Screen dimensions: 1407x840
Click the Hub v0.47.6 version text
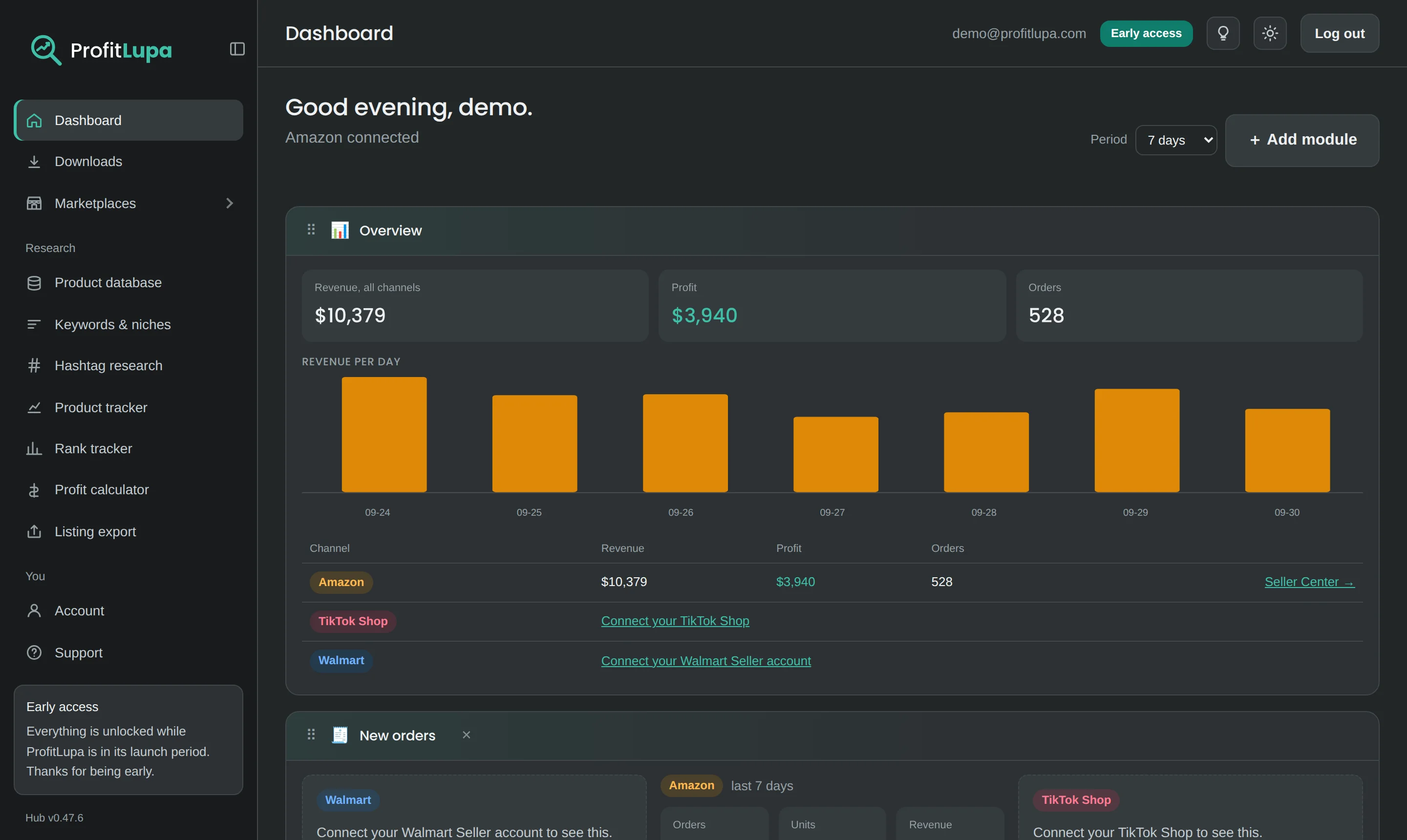click(54, 818)
